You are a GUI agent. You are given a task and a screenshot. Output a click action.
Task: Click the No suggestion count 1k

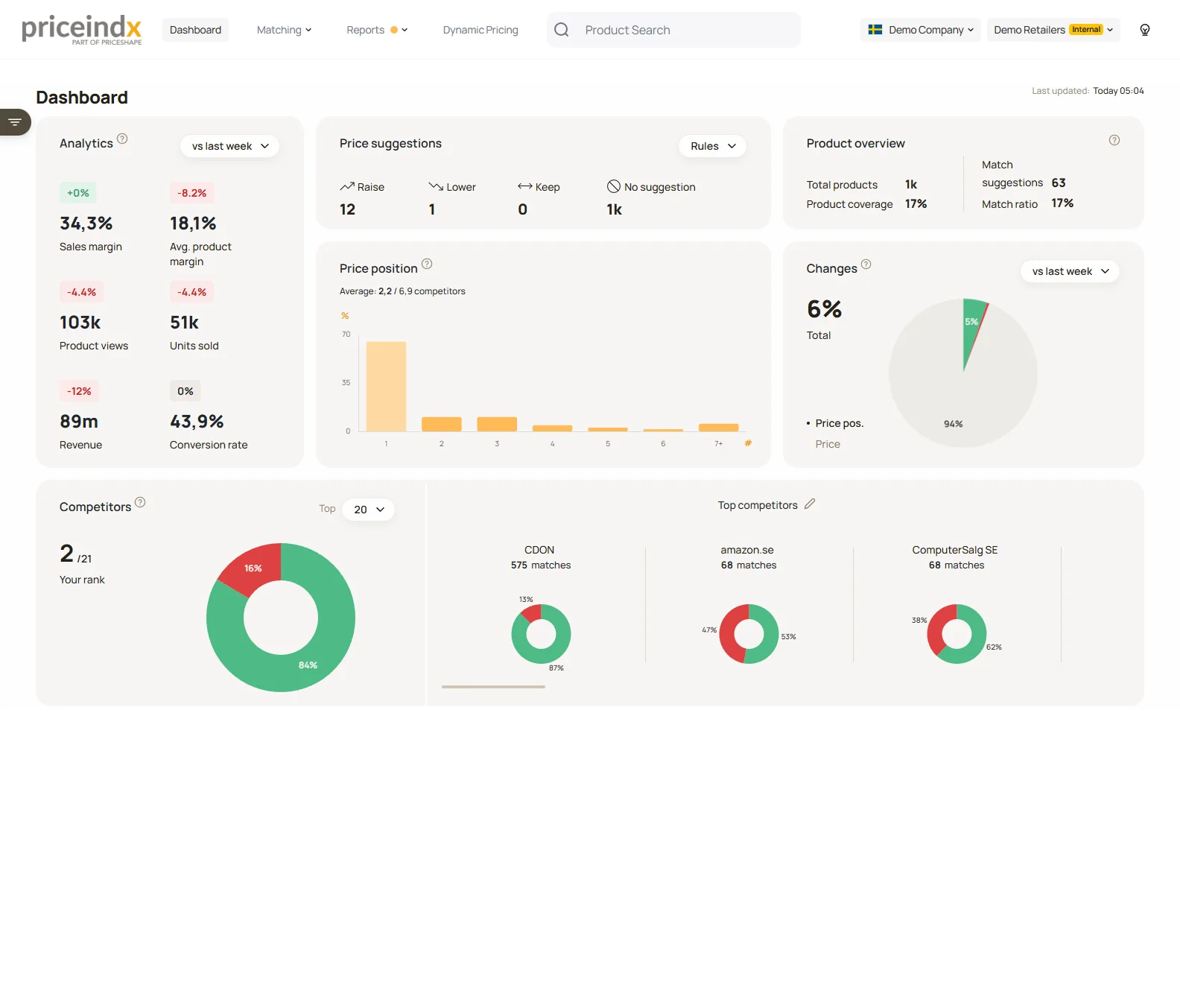coord(614,209)
